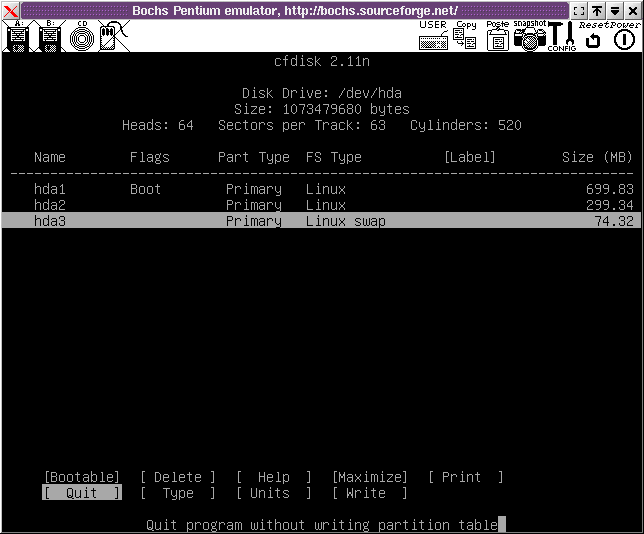Image resolution: width=644 pixels, height=534 pixels.
Task: Select the hda1 partition row
Action: point(320,189)
